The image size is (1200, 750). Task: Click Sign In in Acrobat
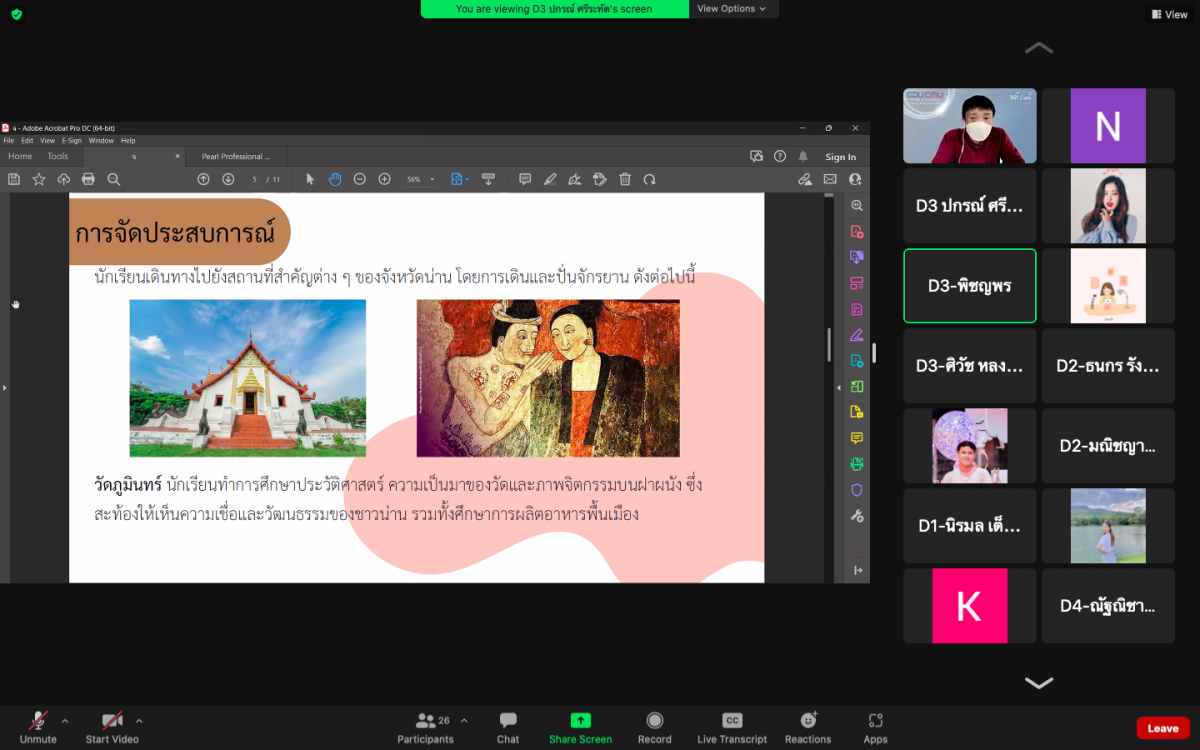click(841, 157)
